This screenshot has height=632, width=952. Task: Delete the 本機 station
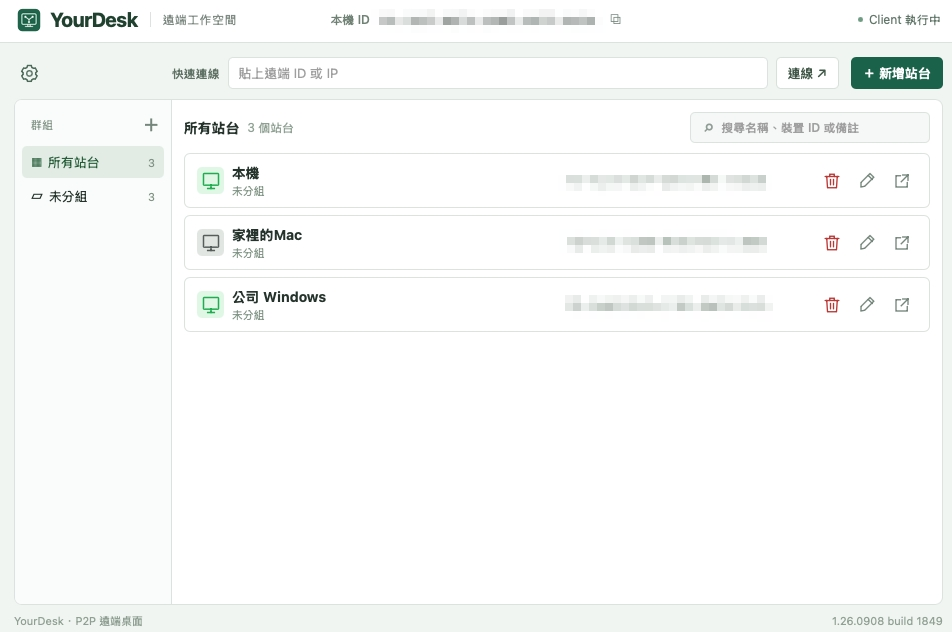click(832, 181)
